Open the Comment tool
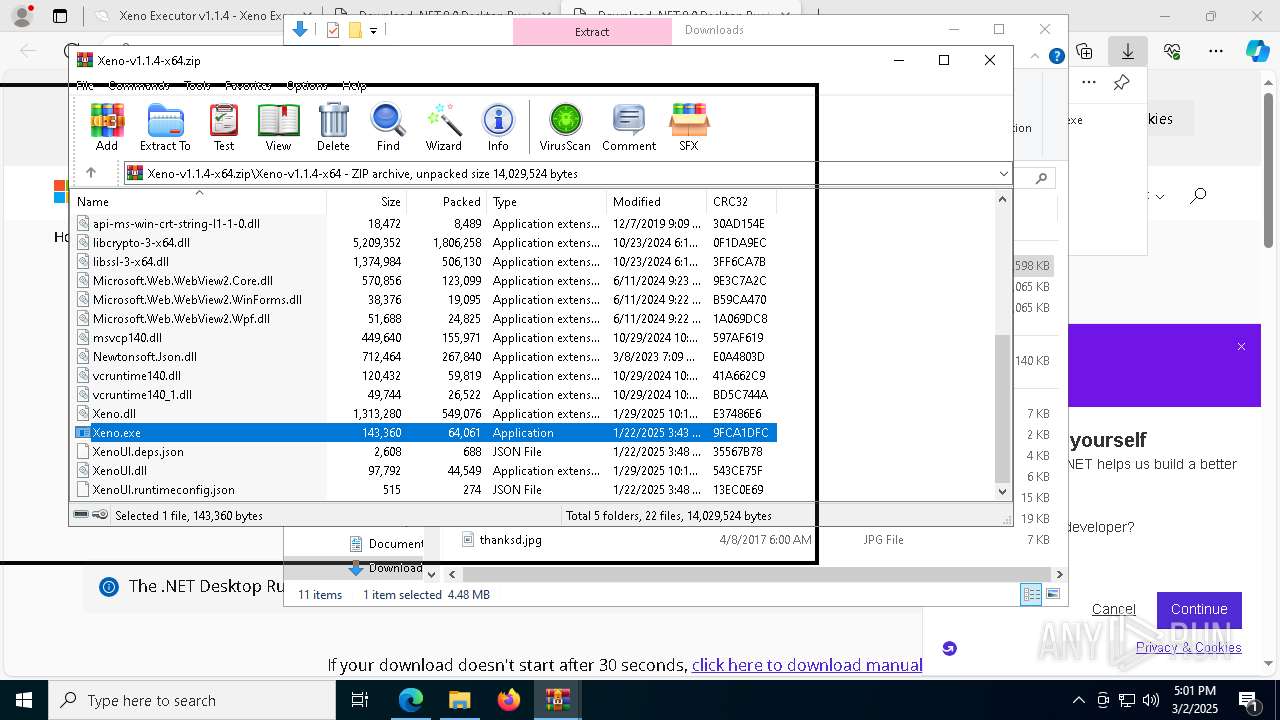 (x=629, y=127)
